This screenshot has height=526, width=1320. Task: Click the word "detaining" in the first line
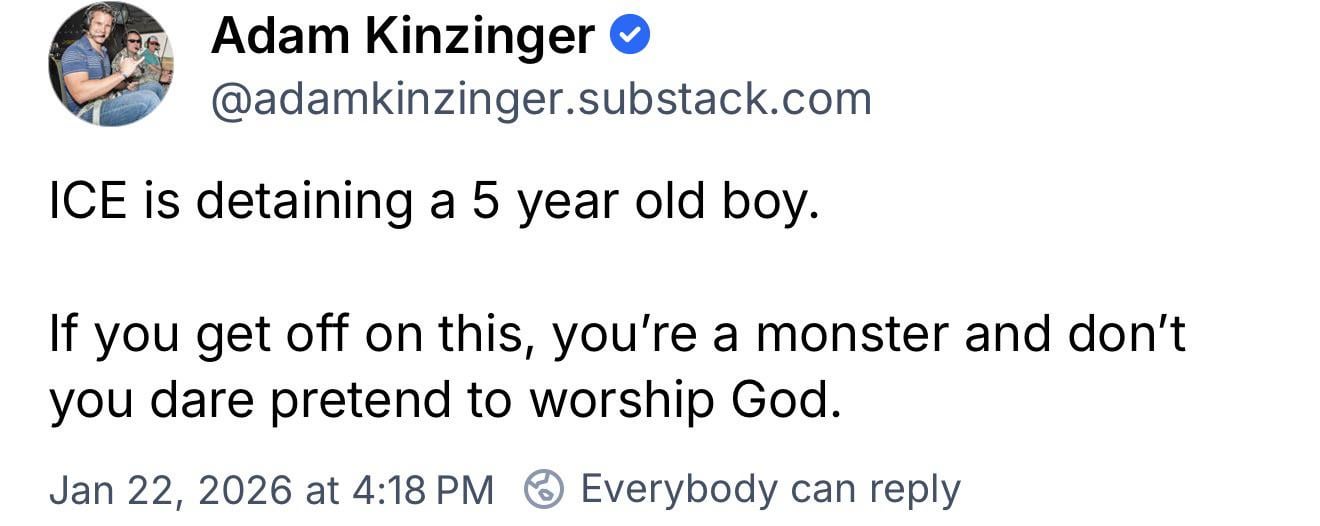tap(304, 202)
